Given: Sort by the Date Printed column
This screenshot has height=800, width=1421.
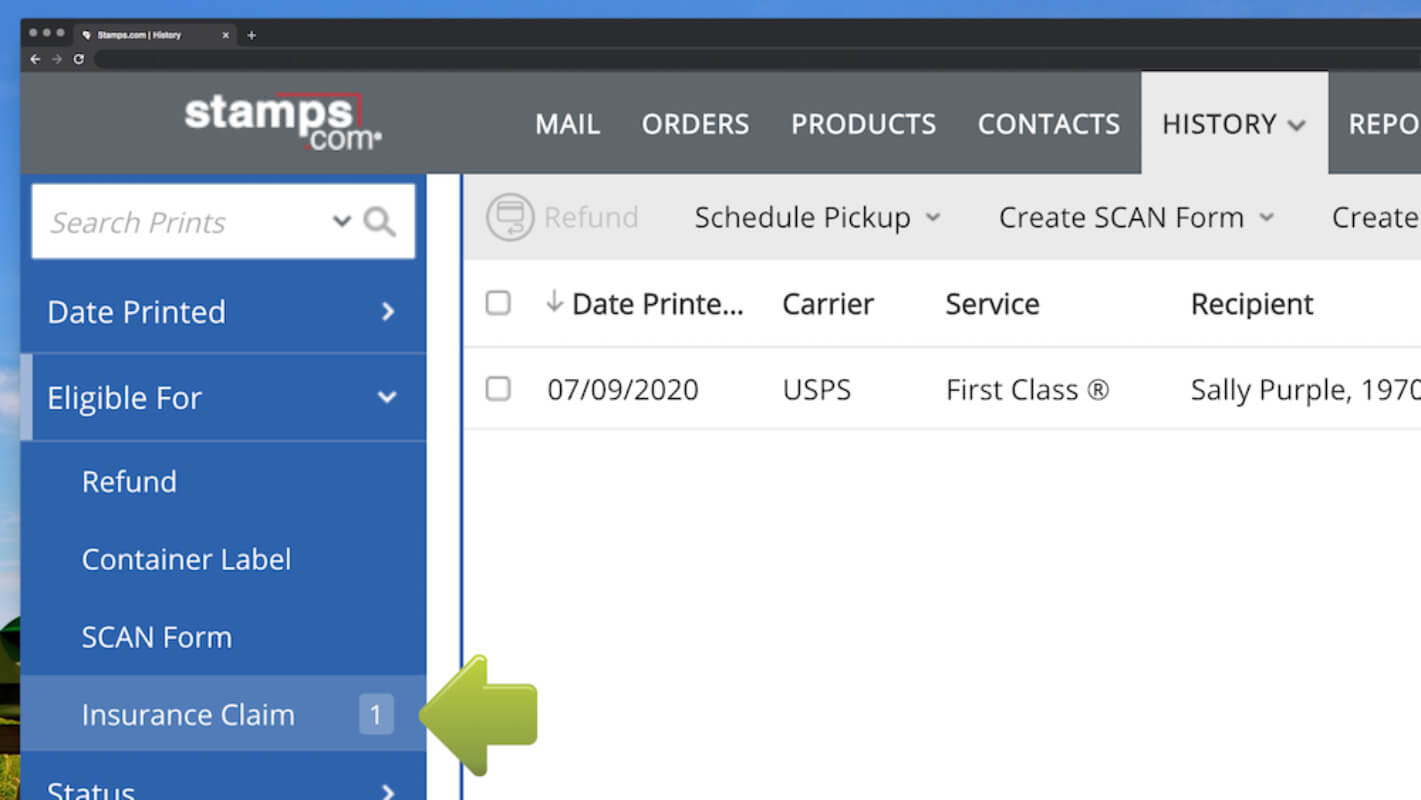Looking at the screenshot, I should tap(657, 303).
